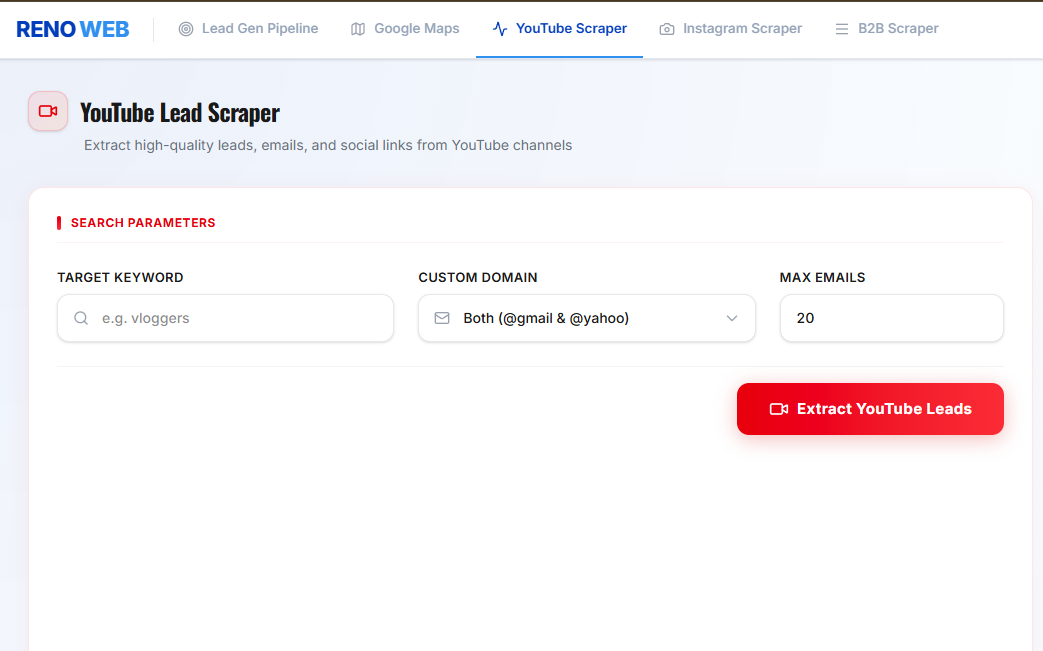Screen dimensions: 1043x651
Task: Click the list icon beside B2B Scraper
Action: click(x=842, y=29)
